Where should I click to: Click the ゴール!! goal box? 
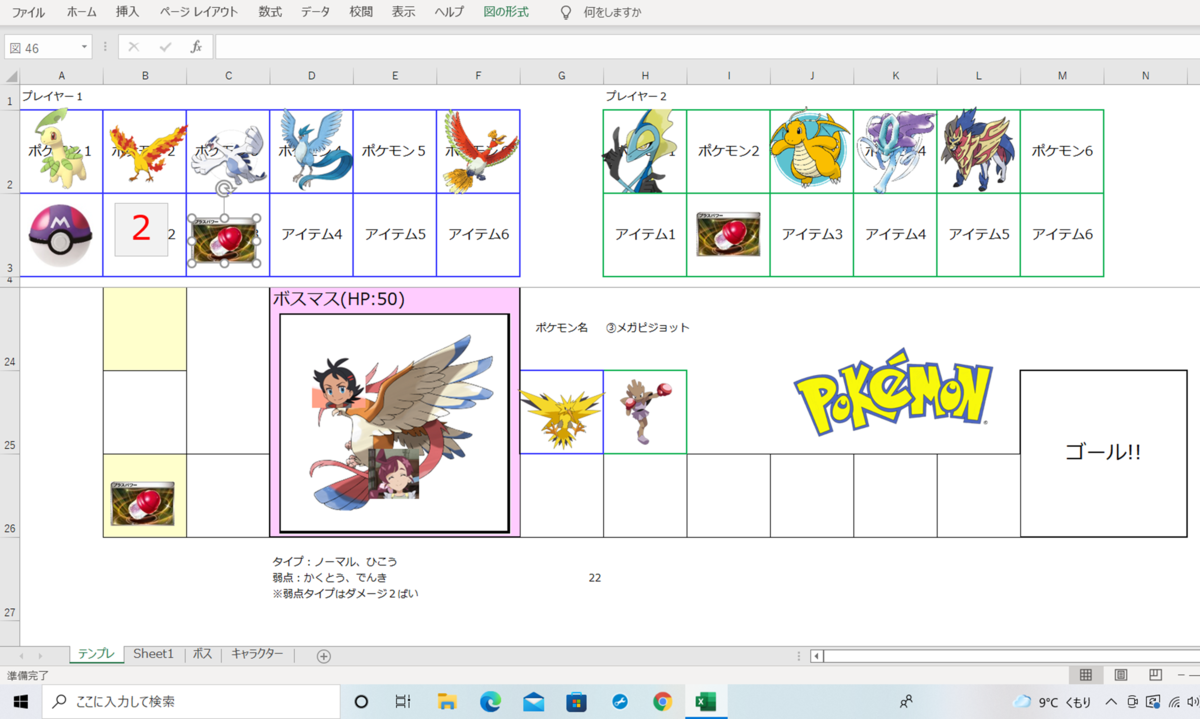click(1103, 453)
